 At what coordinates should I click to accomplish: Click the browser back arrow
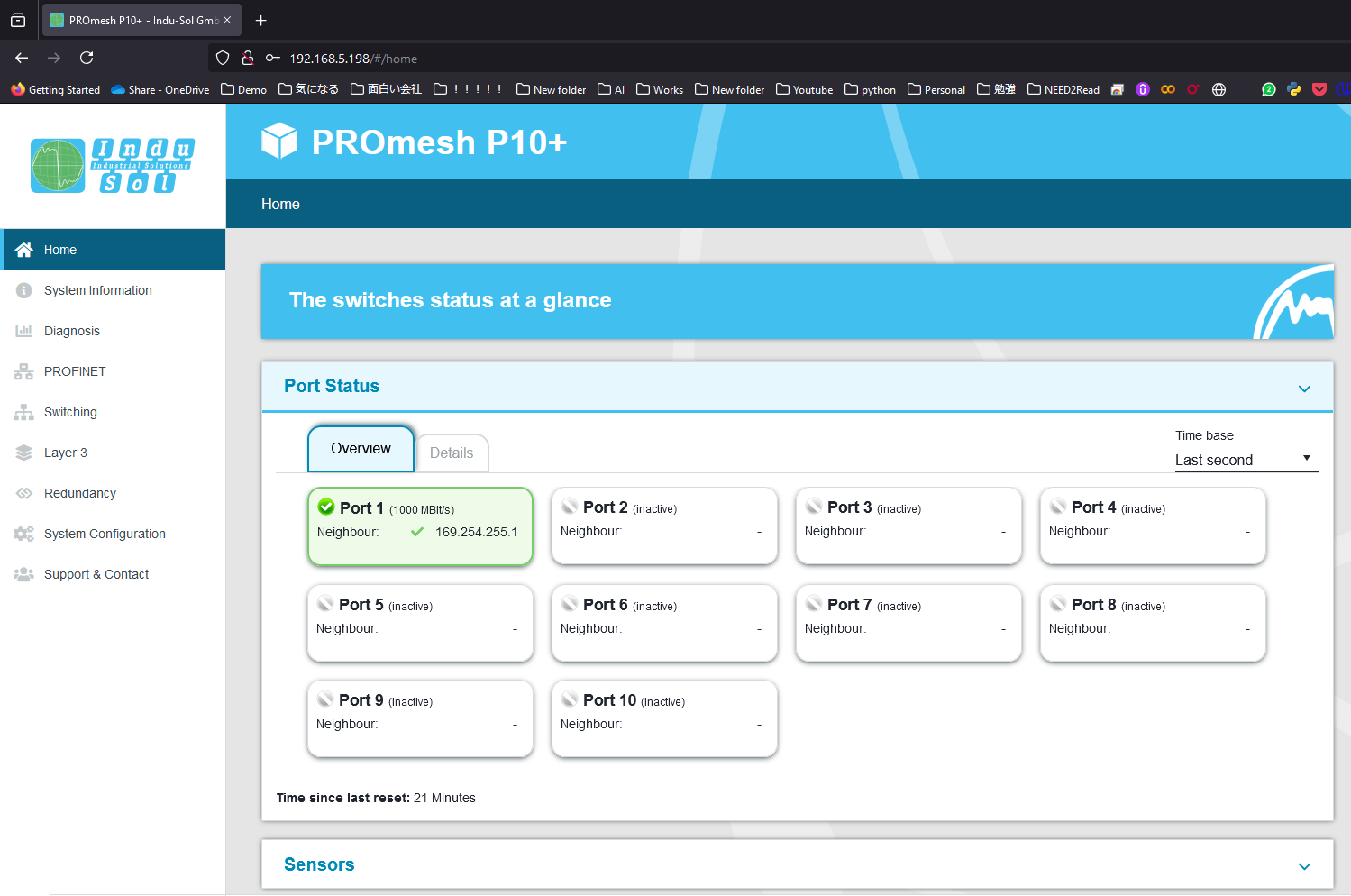[x=22, y=58]
